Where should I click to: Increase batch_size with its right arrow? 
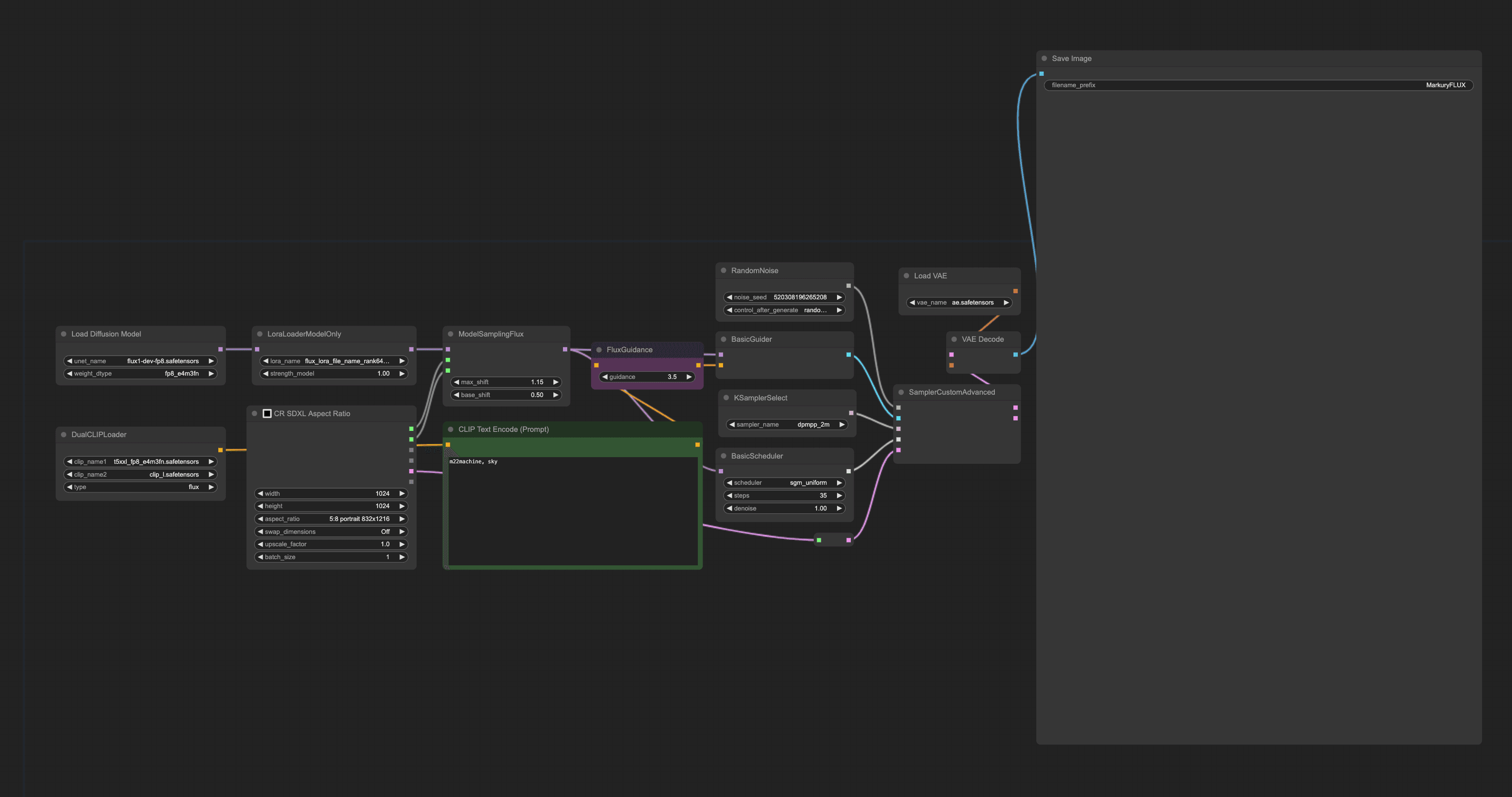(401, 558)
